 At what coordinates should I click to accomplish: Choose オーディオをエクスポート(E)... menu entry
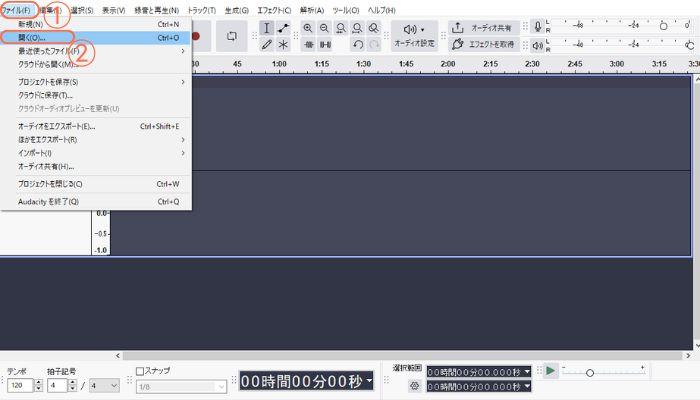click(x=96, y=126)
